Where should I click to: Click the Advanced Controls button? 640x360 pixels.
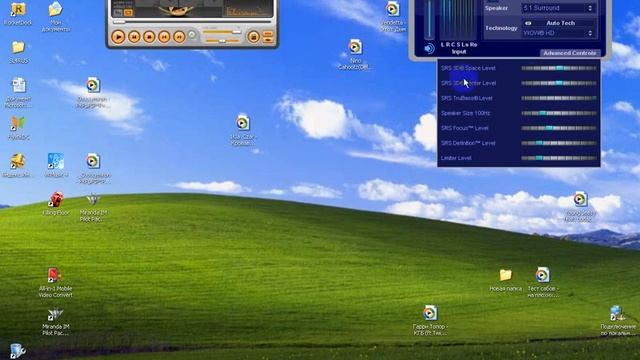tap(569, 53)
